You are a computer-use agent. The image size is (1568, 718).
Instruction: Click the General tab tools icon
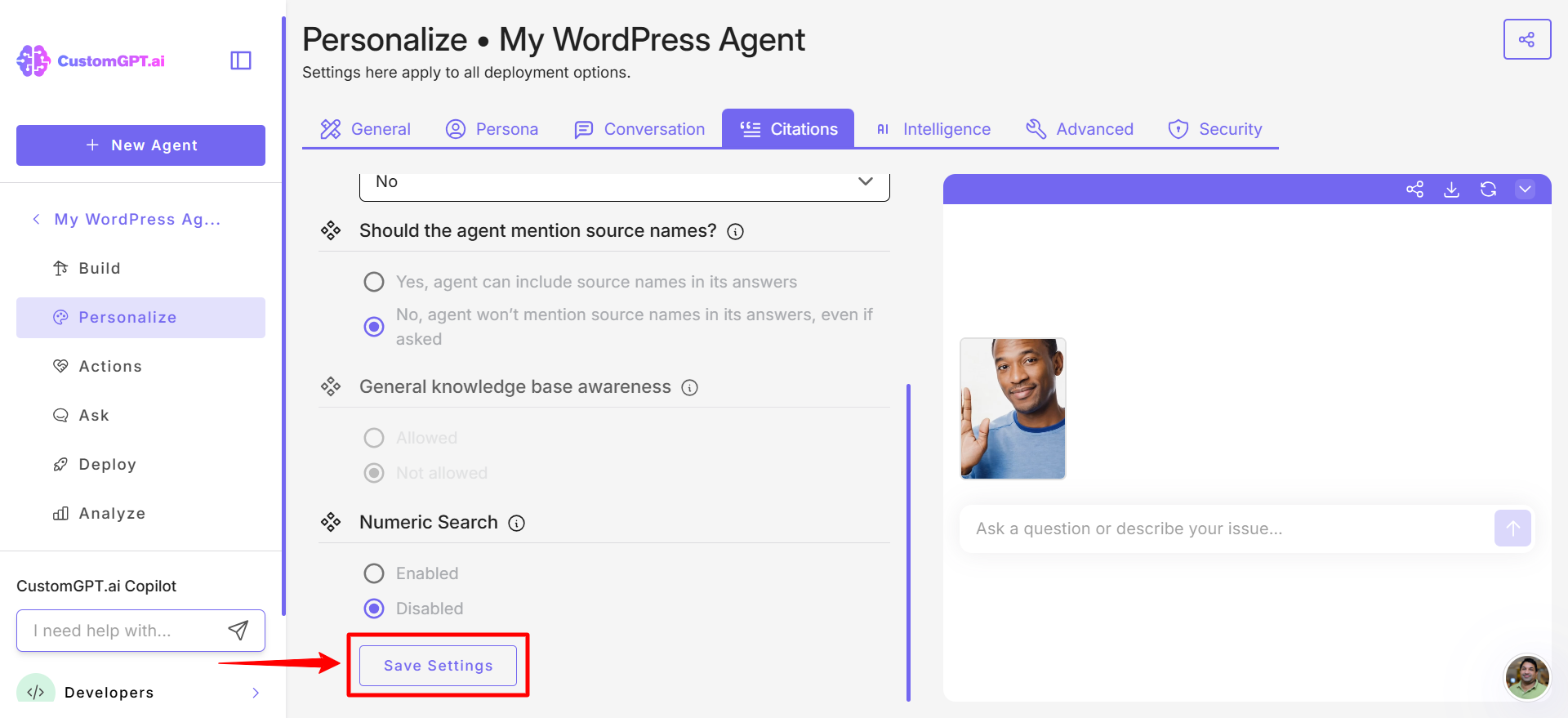(x=330, y=129)
